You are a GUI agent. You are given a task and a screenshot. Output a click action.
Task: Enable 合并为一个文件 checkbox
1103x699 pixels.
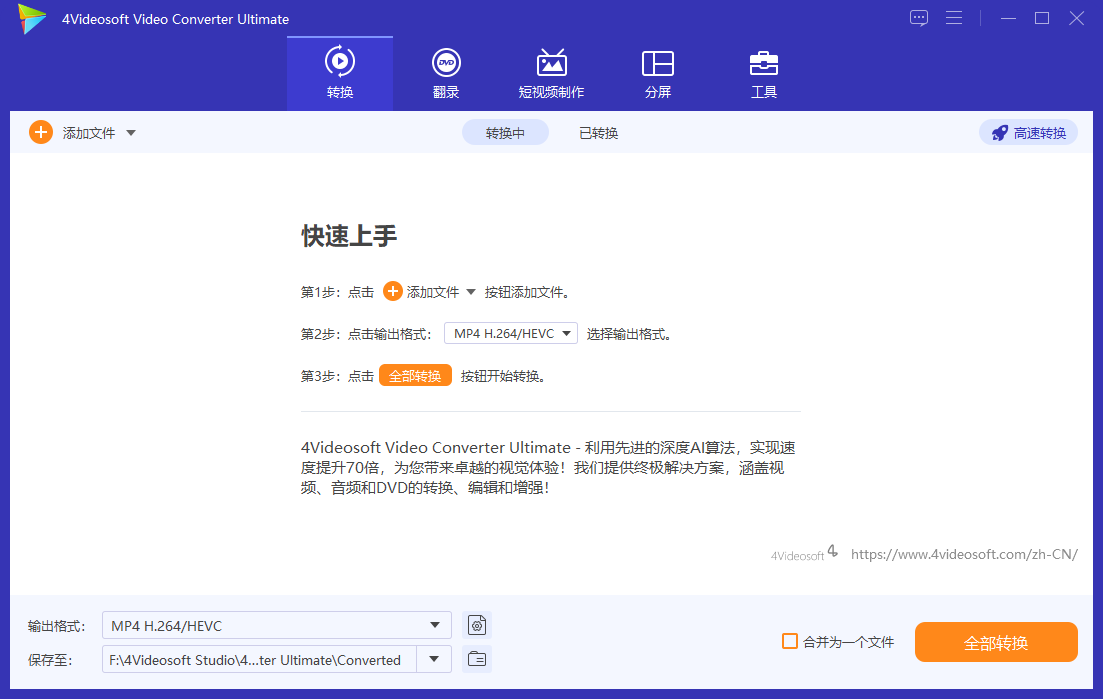point(790,642)
